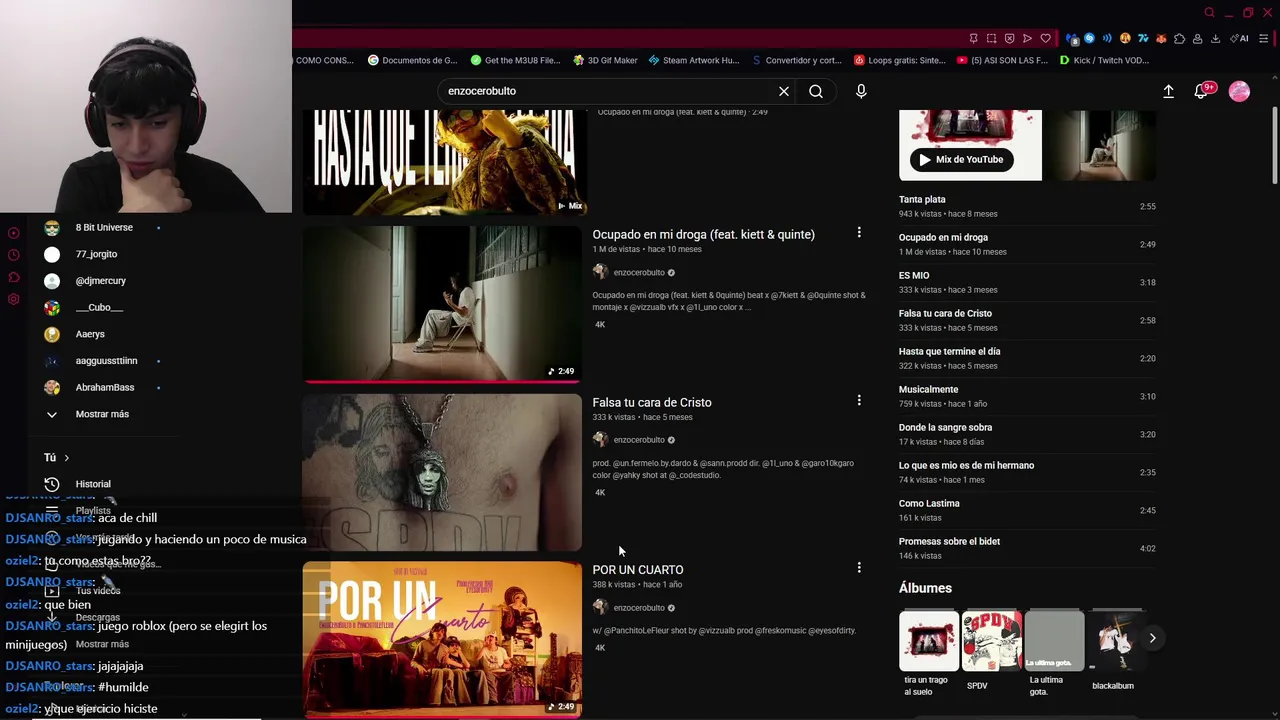
Task: Click the browser tab search magnifier
Action: tap(1209, 12)
